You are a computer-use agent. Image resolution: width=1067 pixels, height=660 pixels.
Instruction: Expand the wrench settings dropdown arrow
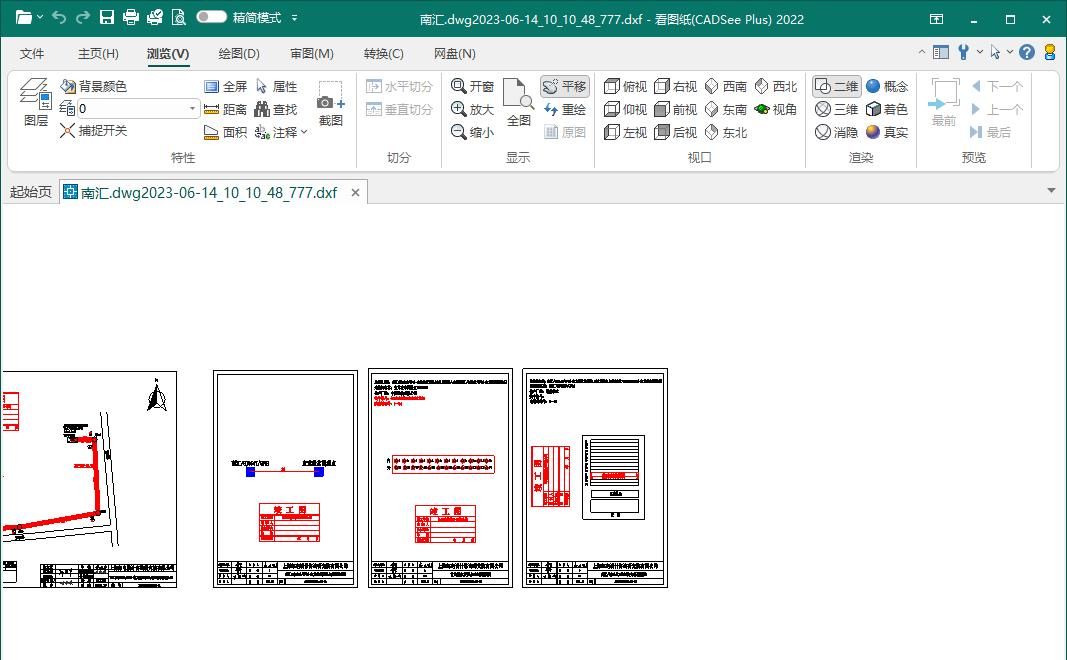979,52
